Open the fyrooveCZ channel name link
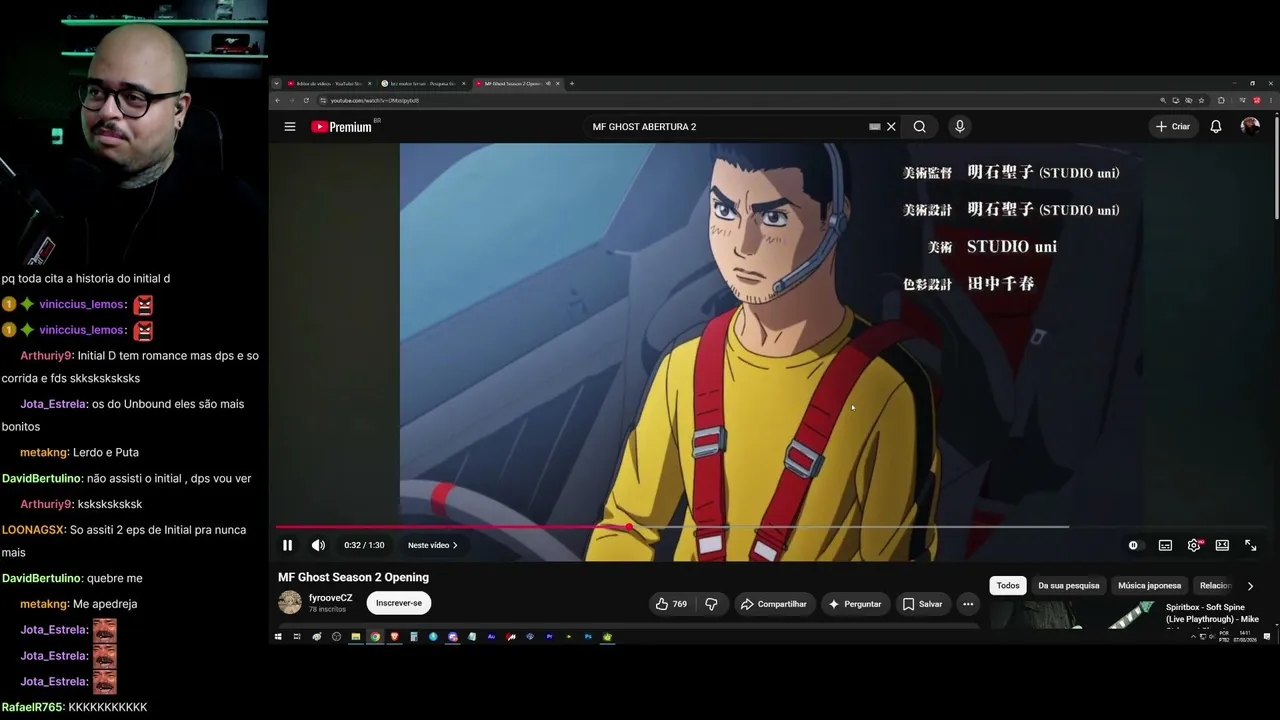This screenshot has height=720, width=1280. (330, 598)
